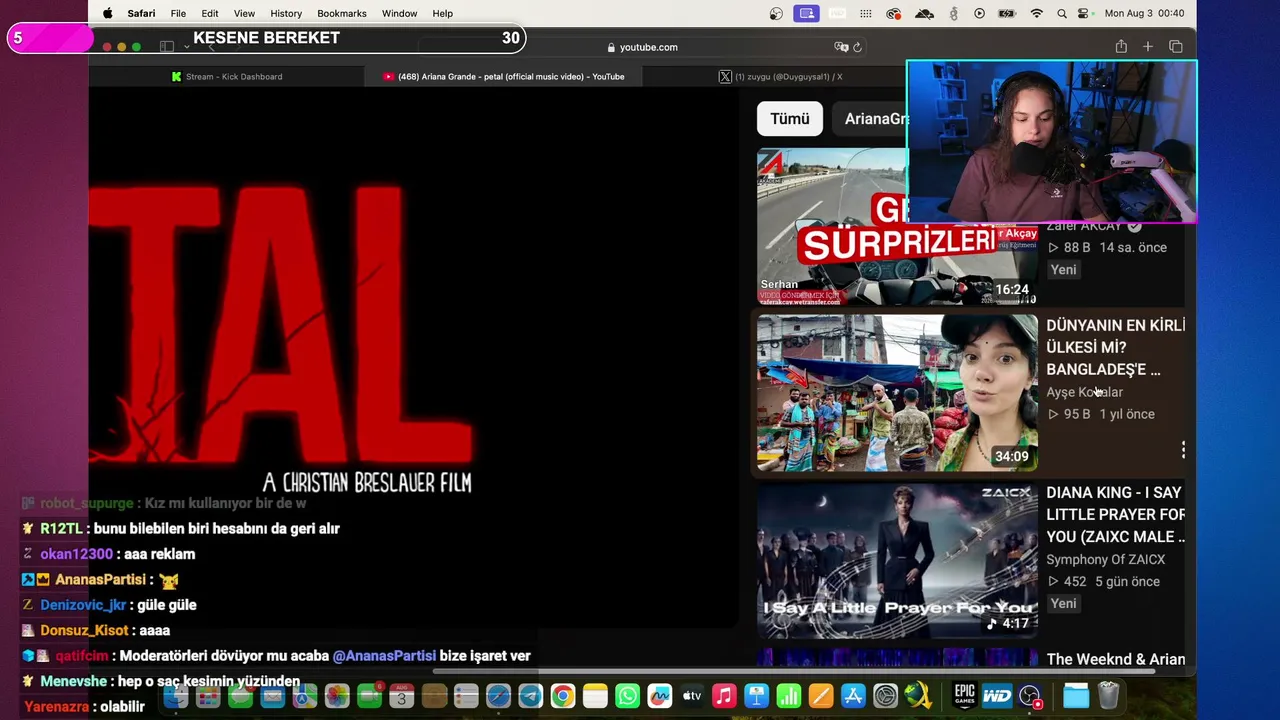Open the Ayşe Kolalar channel
Viewport: 1280px width, 720px height.
(1084, 392)
